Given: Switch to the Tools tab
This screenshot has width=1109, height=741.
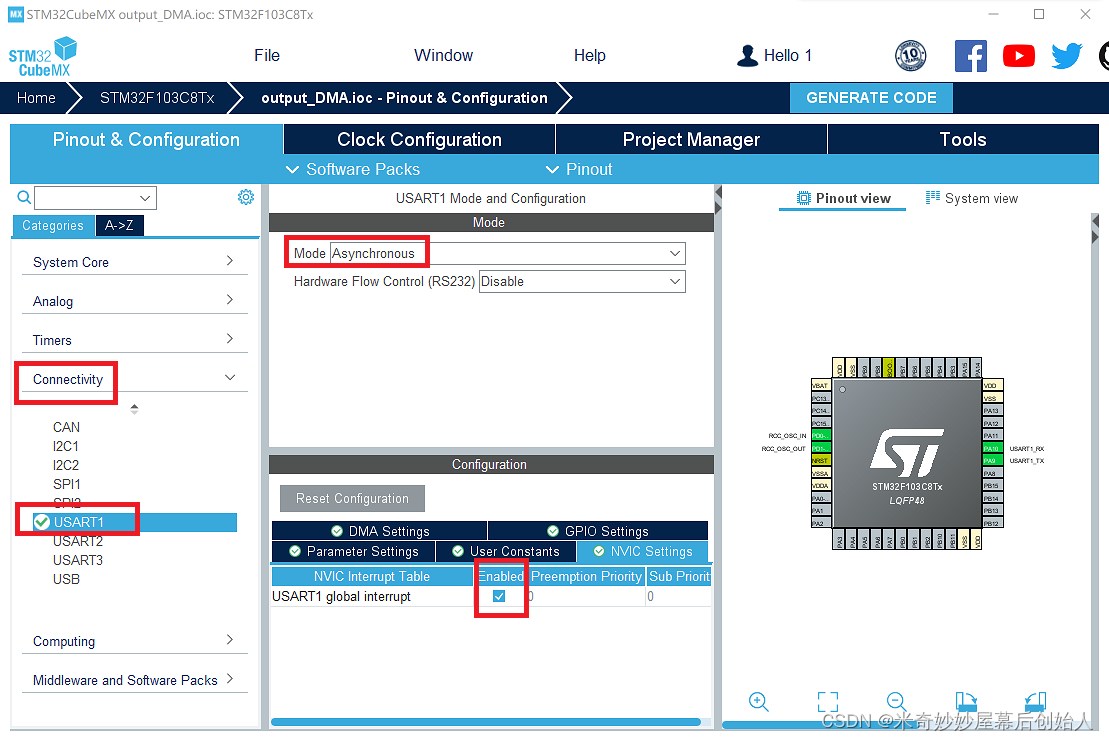Looking at the screenshot, I should click(963, 139).
